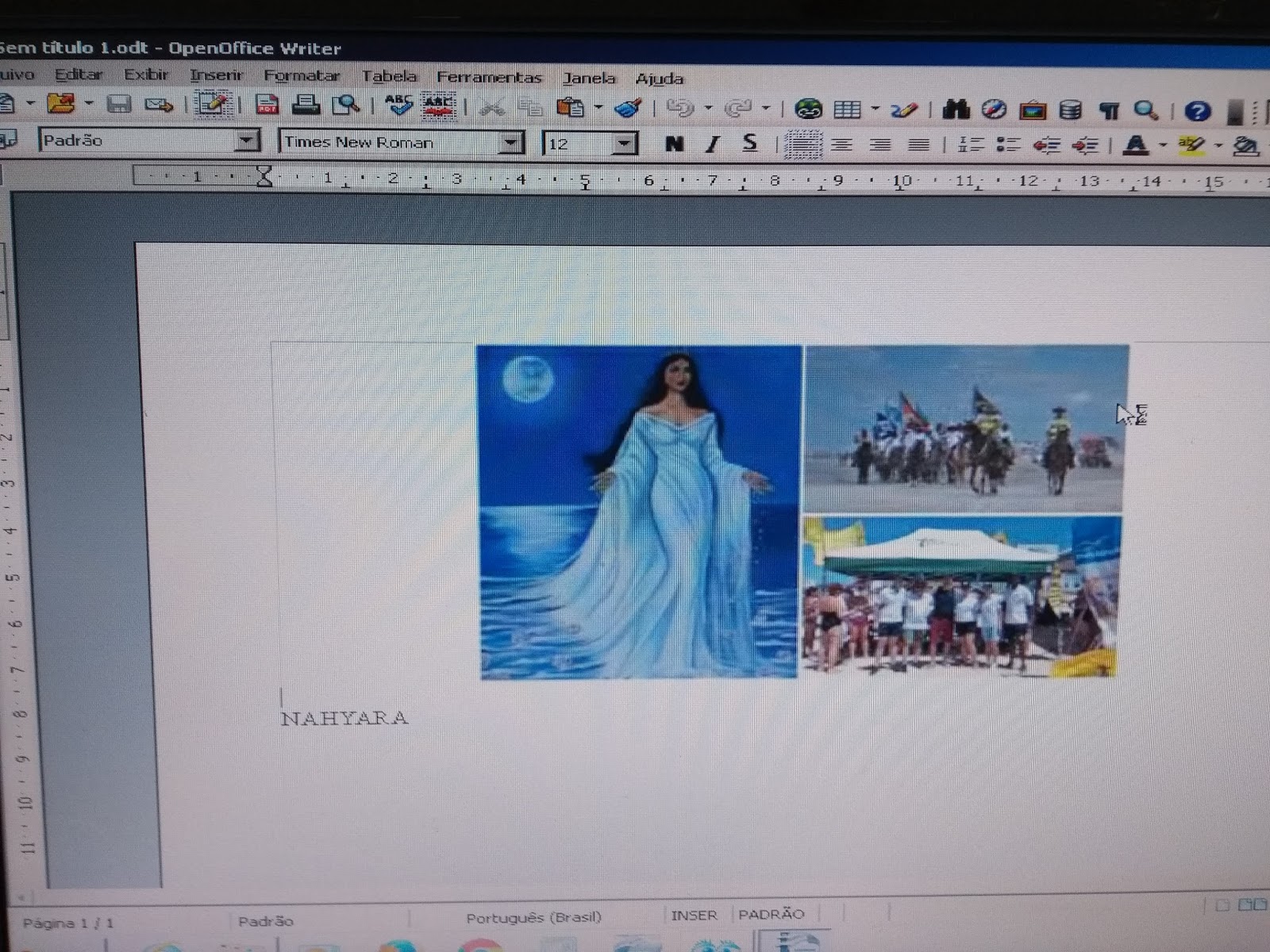Open the Editar menu
Image resolution: width=1270 pixels, height=952 pixels.
tap(79, 75)
